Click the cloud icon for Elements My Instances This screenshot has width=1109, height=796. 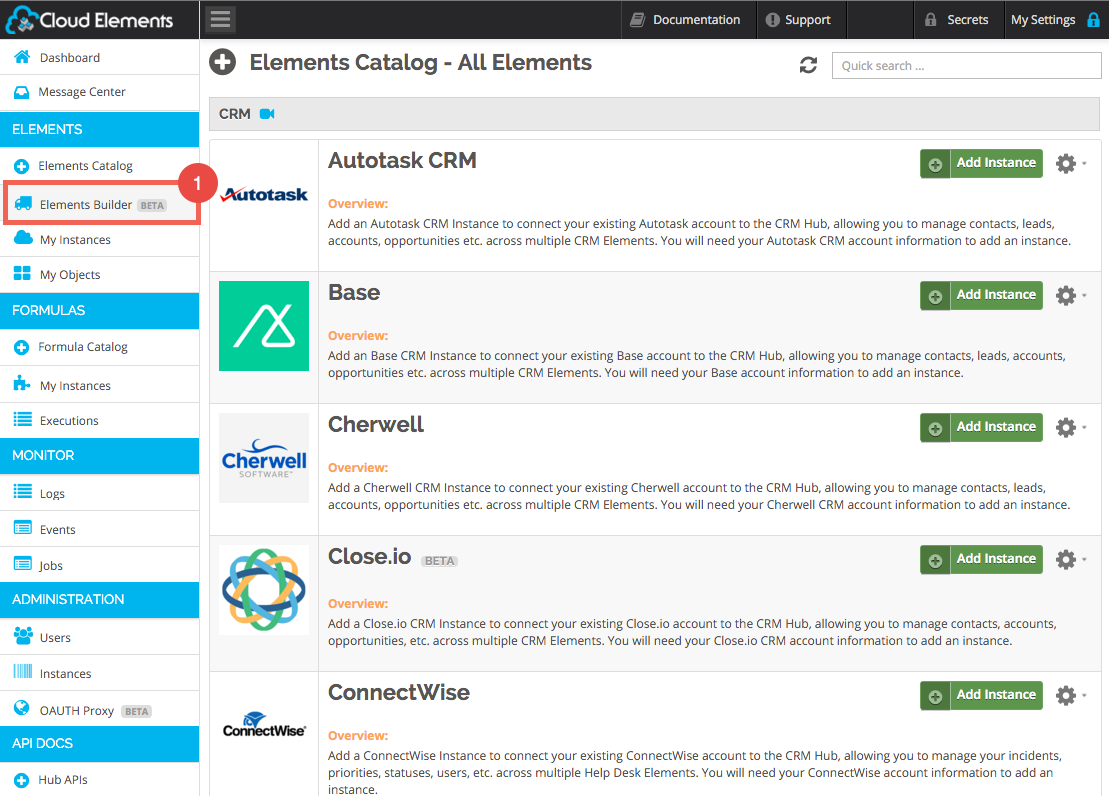[23, 238]
